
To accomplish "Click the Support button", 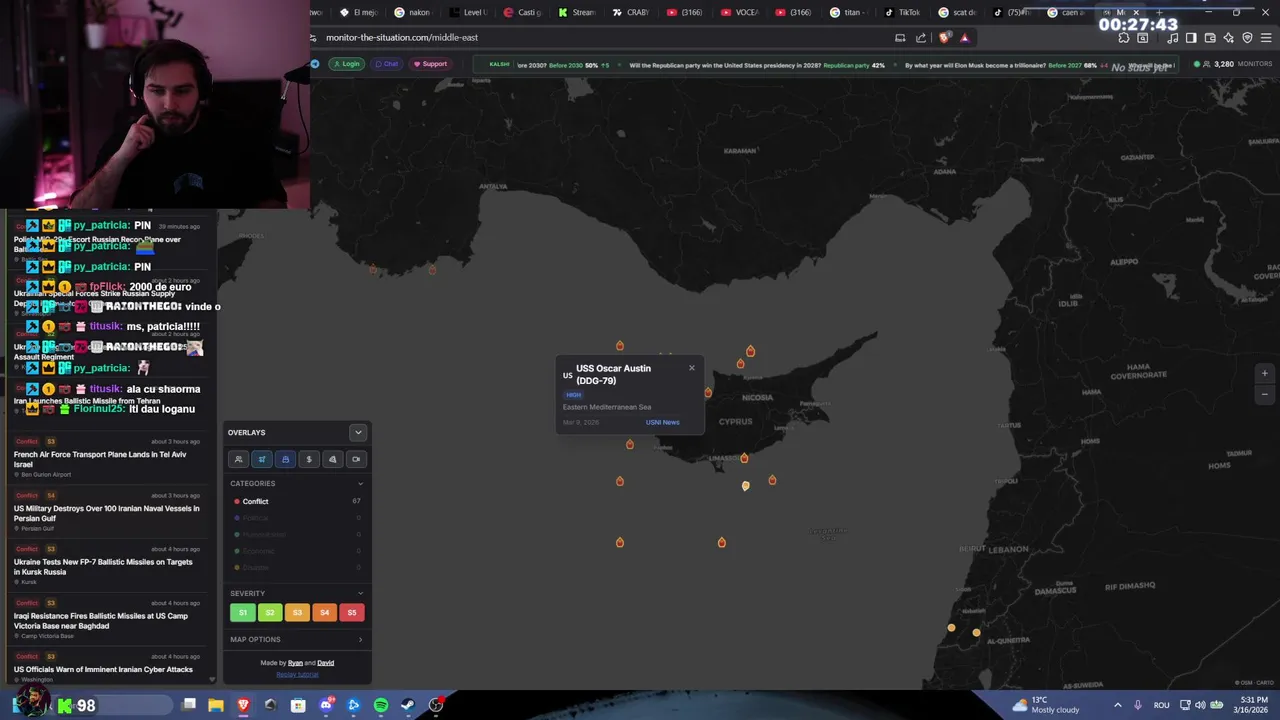I will pyautogui.click(x=430, y=64).
